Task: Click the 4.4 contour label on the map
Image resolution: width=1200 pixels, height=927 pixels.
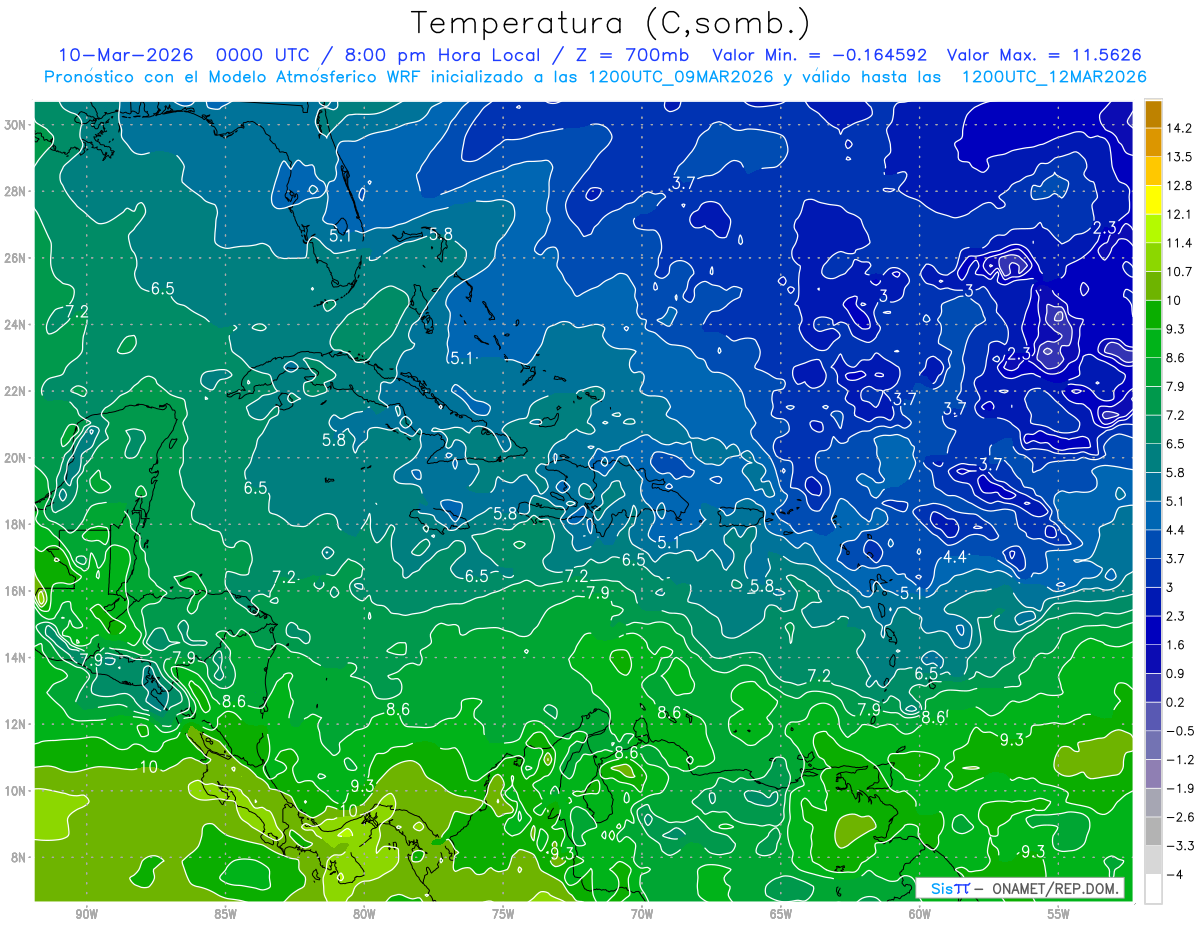Action: tap(955, 557)
